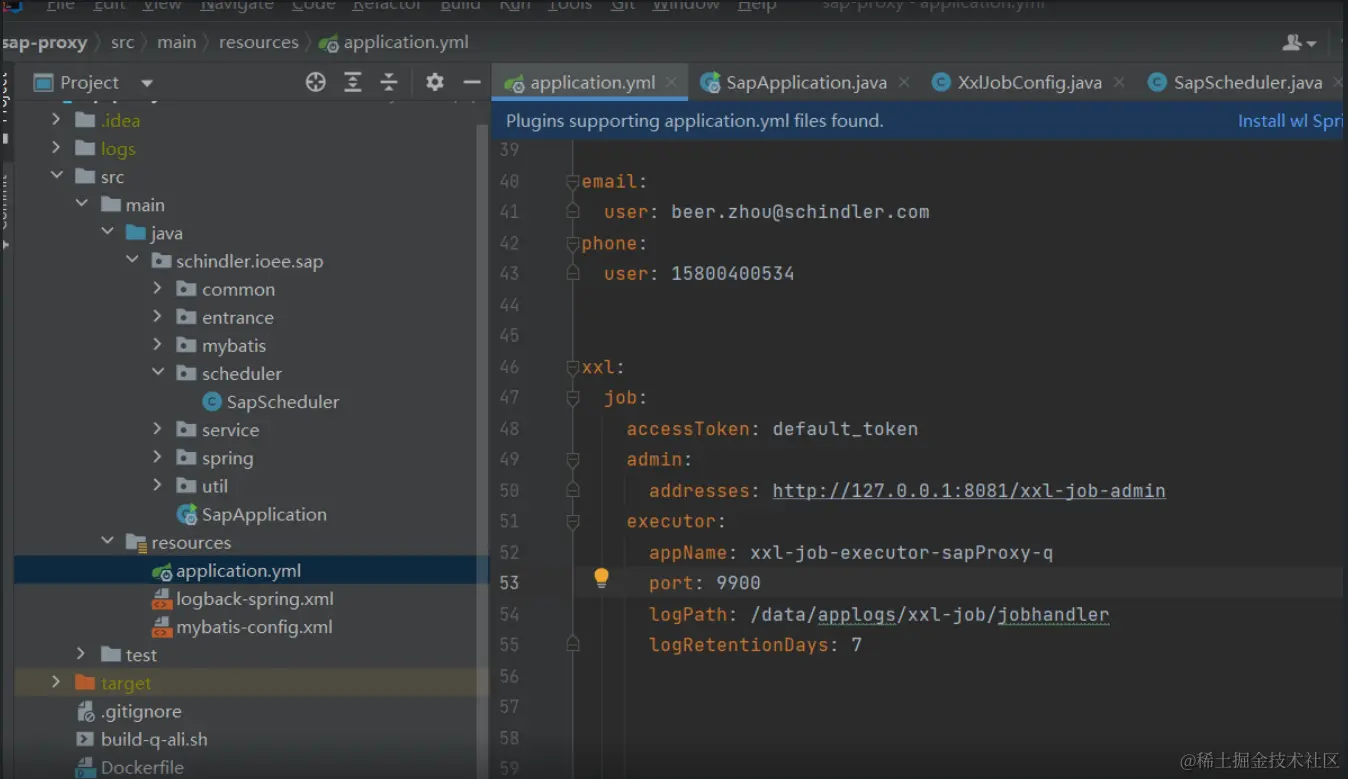Screen dimensions: 1348x779
Task: Select the application.yml editor tab
Action: (592, 83)
